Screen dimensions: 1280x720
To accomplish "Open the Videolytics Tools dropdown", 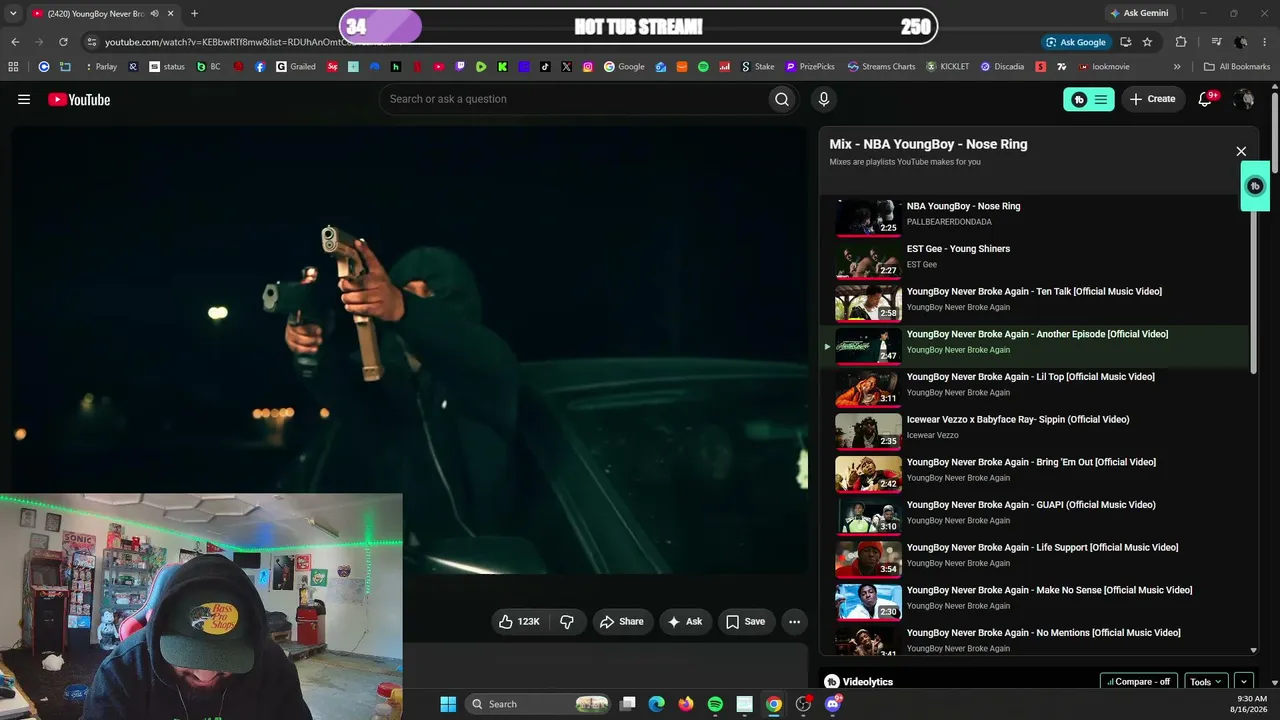I will [1206, 682].
